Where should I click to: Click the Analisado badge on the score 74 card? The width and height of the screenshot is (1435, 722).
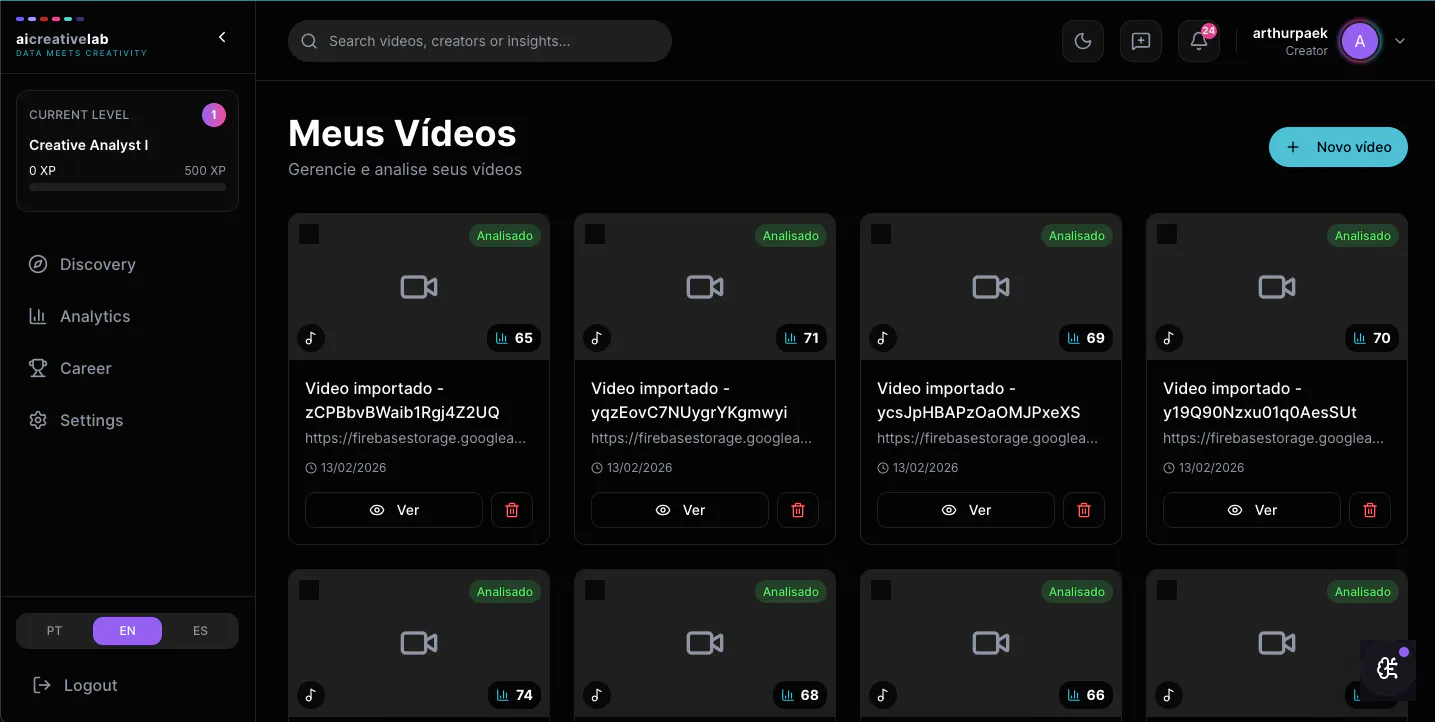[x=505, y=592]
